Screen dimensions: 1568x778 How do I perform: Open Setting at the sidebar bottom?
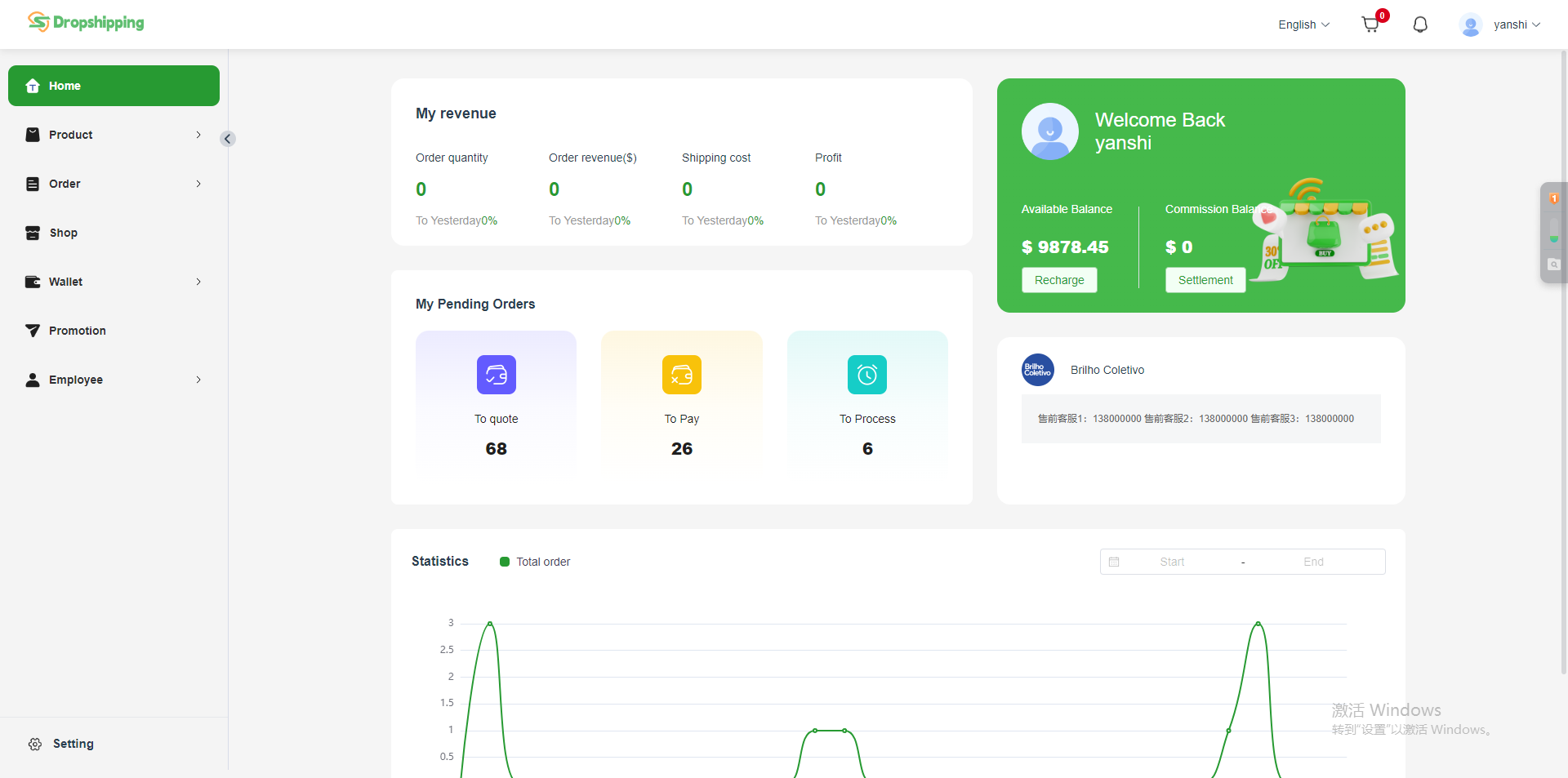(73, 744)
